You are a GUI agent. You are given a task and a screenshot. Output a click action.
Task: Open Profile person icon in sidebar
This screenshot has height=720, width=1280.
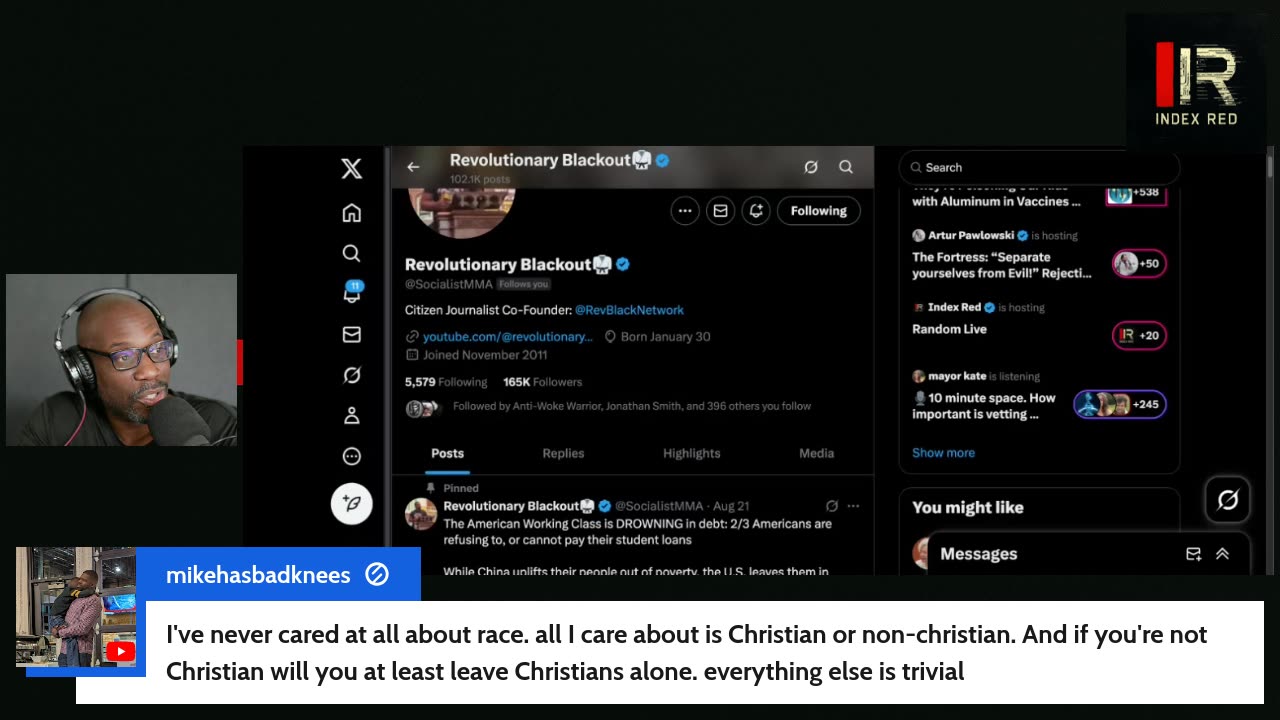[x=351, y=415]
